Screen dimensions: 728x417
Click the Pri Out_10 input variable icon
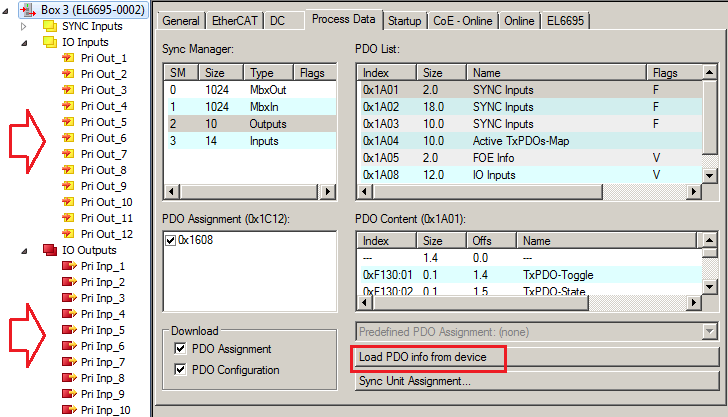coord(68,202)
